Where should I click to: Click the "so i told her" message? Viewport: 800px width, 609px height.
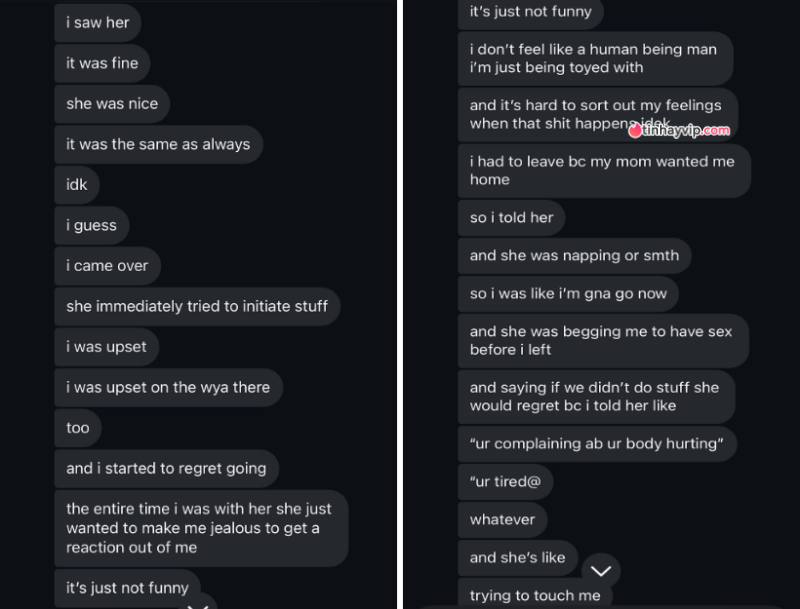click(511, 218)
